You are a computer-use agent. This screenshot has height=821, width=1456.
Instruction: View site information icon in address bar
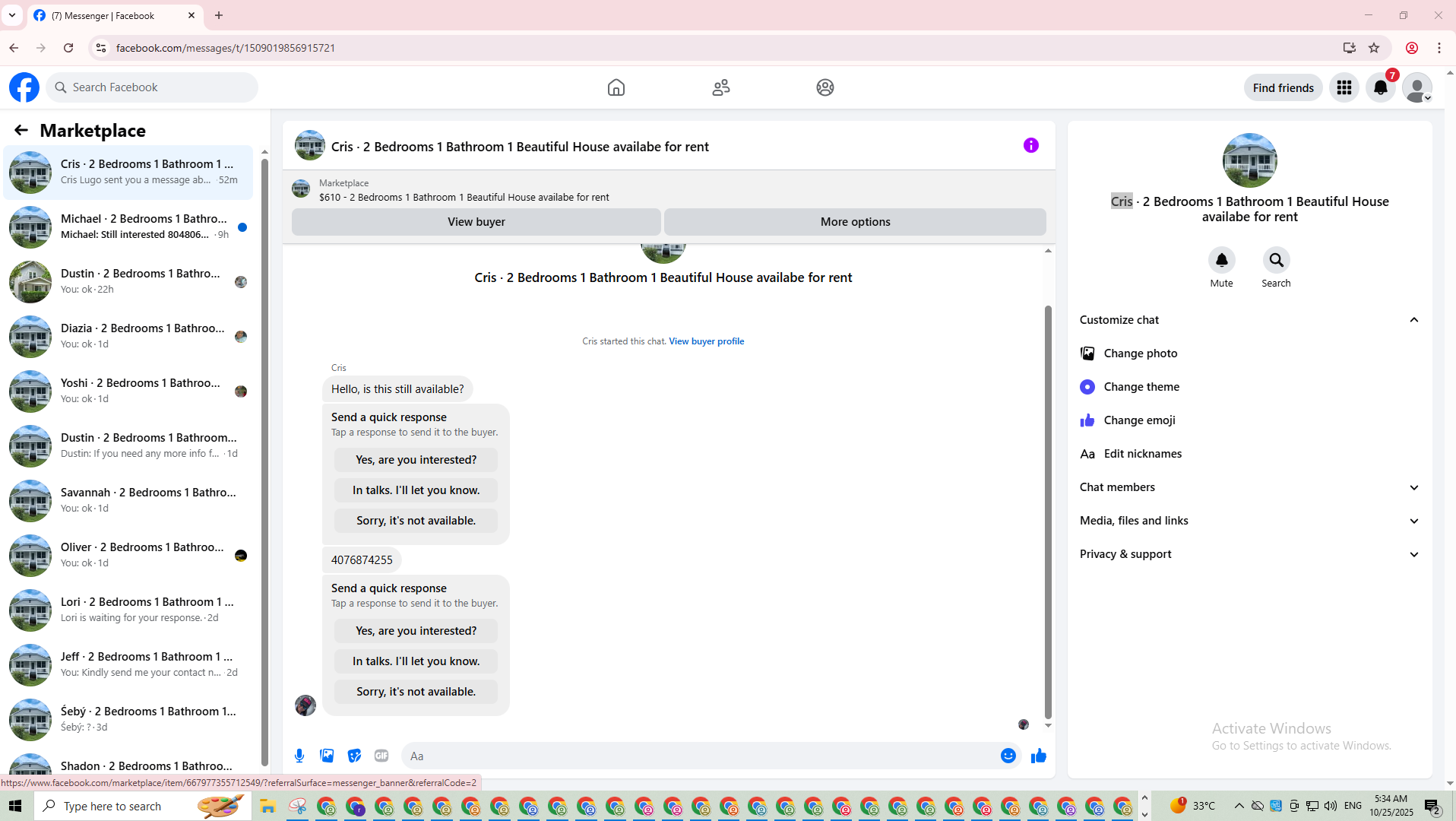coord(100,48)
